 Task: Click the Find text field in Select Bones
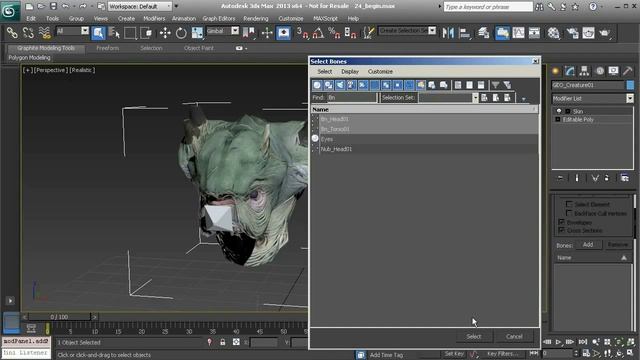[351, 98]
